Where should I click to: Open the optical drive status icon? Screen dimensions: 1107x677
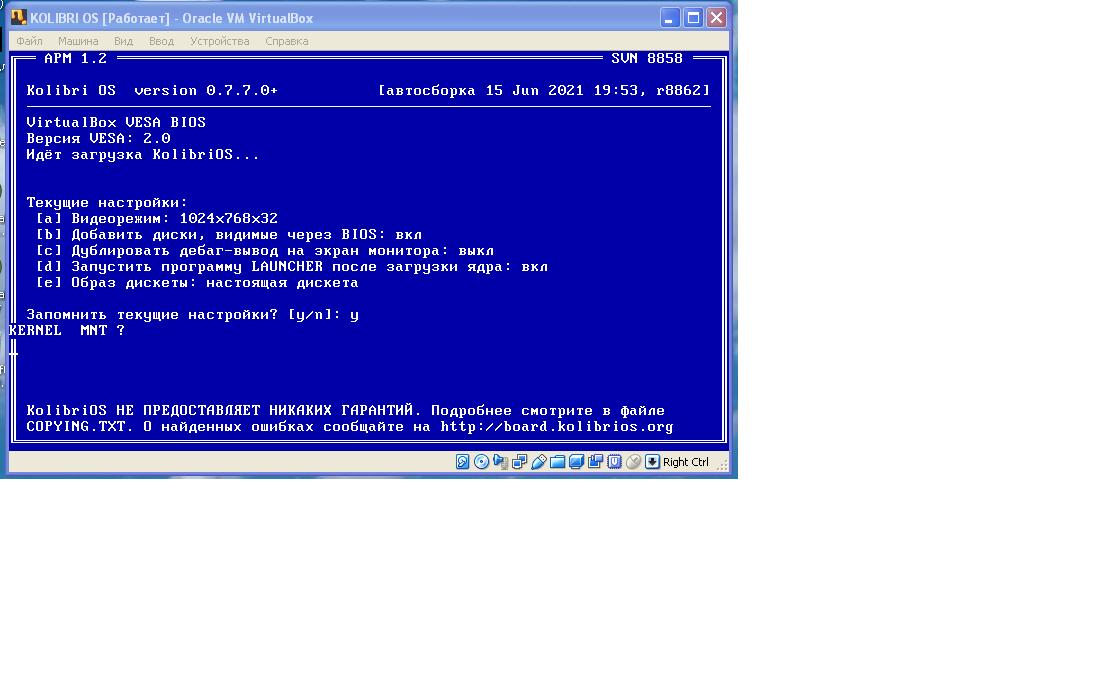(x=482, y=462)
